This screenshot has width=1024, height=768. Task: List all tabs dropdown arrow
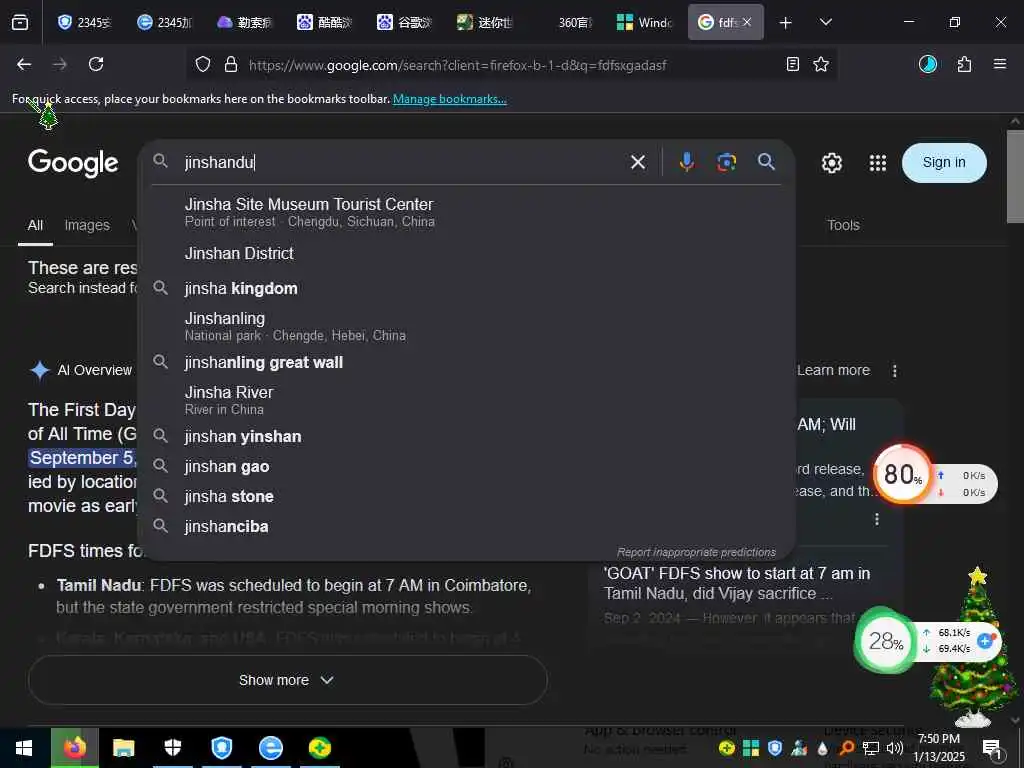825,23
